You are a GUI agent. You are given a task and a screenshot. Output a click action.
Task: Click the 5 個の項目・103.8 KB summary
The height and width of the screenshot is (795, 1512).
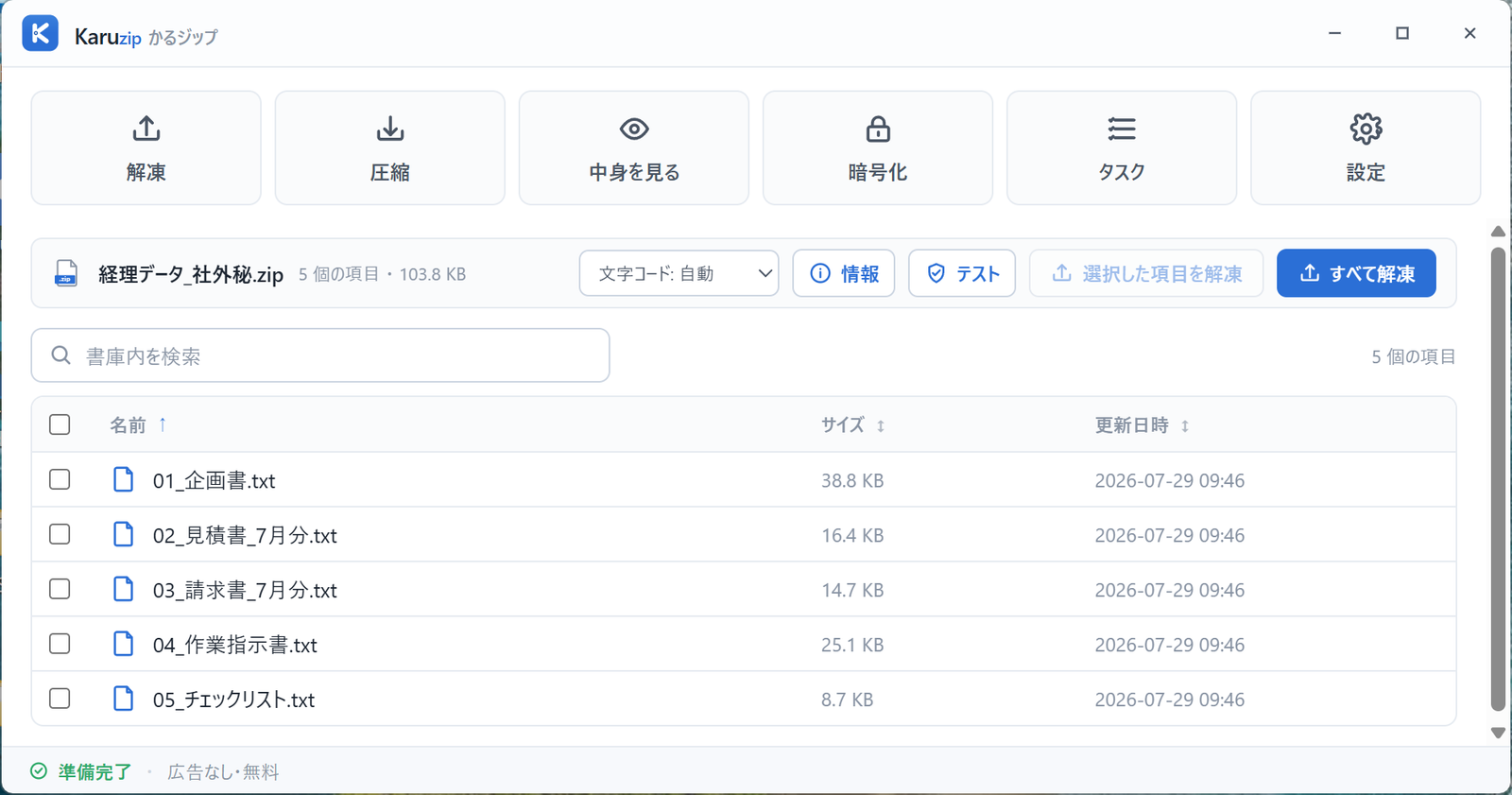382,274
